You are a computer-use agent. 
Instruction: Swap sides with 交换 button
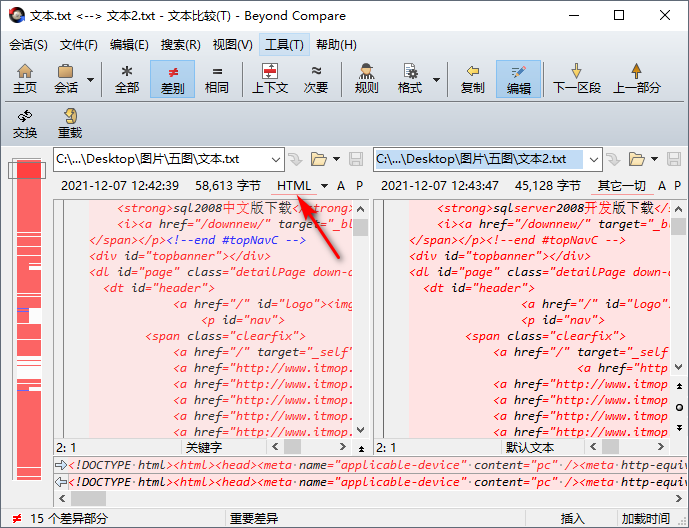(25, 124)
